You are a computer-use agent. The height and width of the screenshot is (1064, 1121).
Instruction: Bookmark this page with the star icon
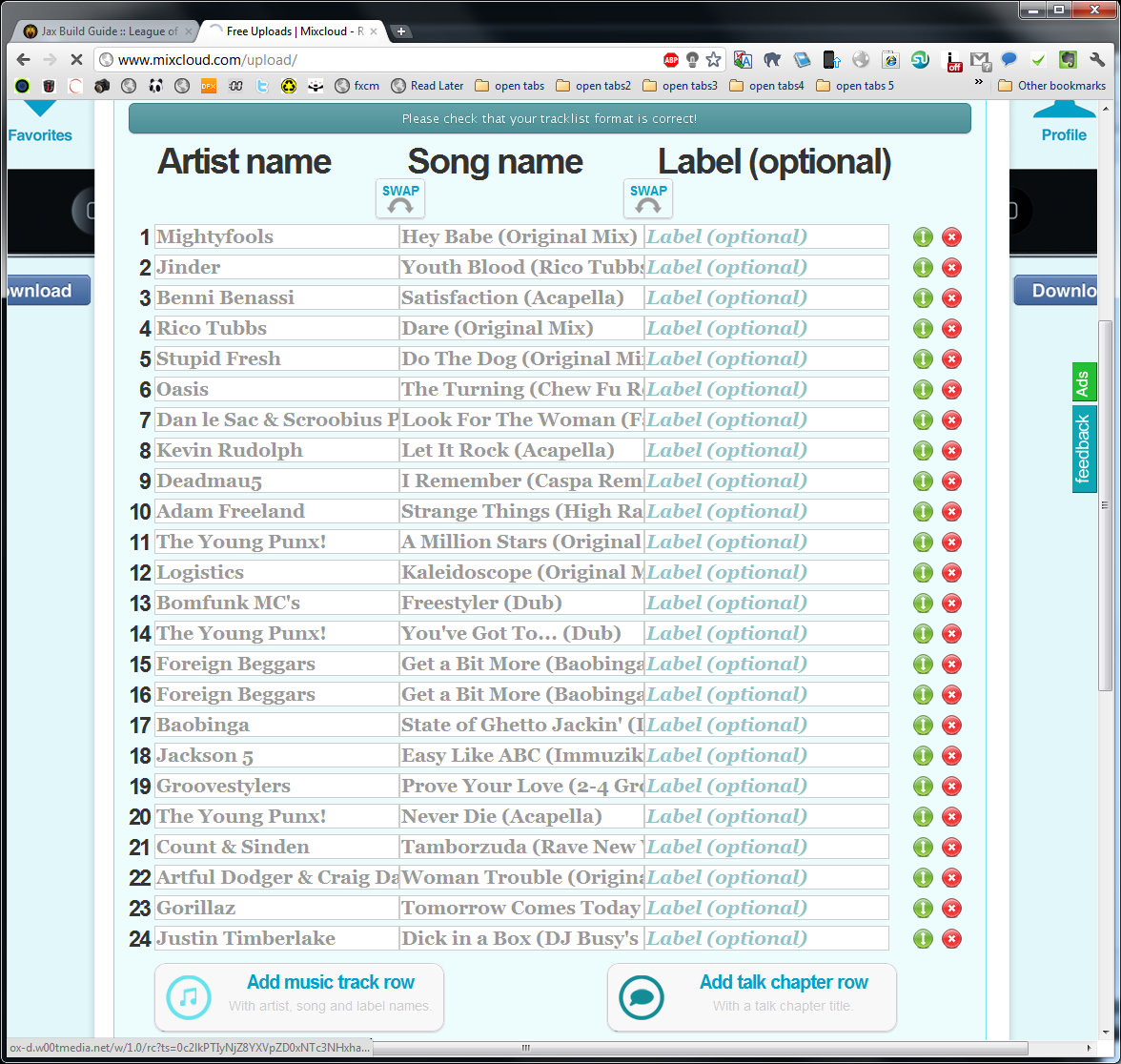713,59
